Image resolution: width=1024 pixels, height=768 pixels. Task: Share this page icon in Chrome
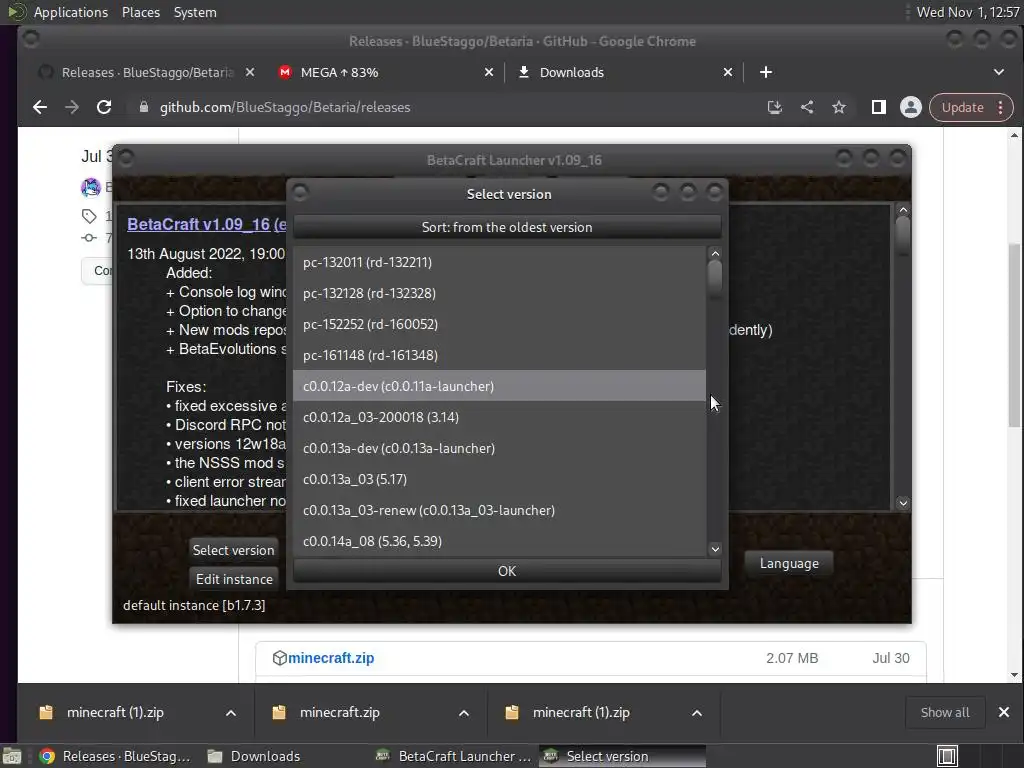click(807, 107)
